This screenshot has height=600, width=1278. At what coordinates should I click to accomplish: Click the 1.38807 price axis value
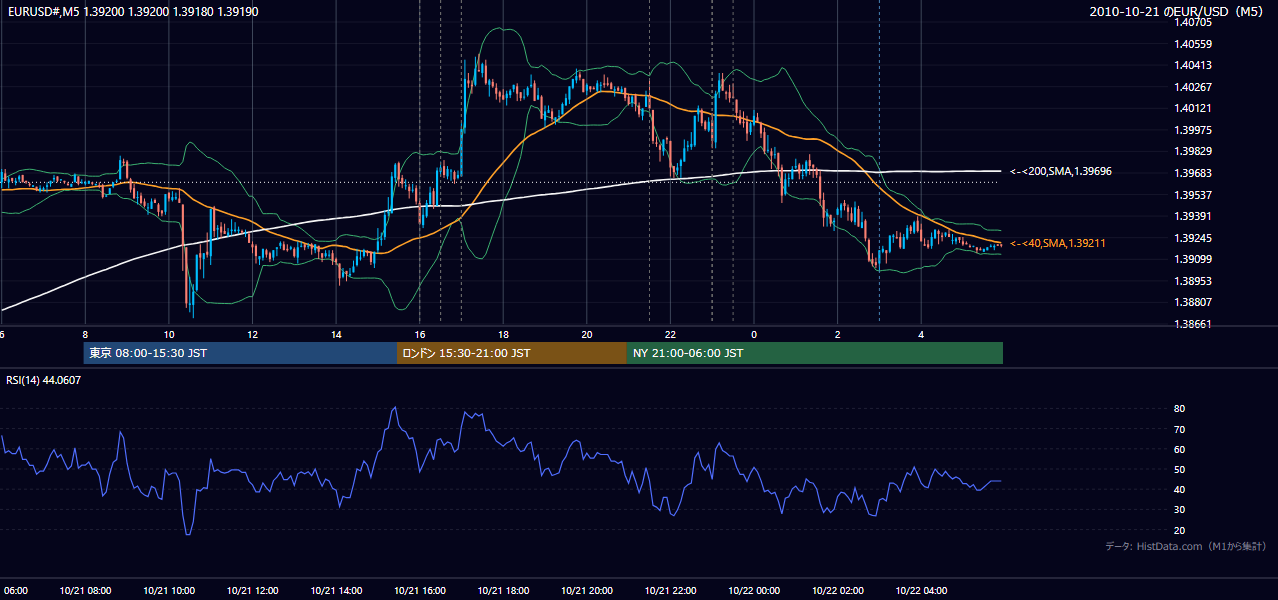[x=1193, y=302]
